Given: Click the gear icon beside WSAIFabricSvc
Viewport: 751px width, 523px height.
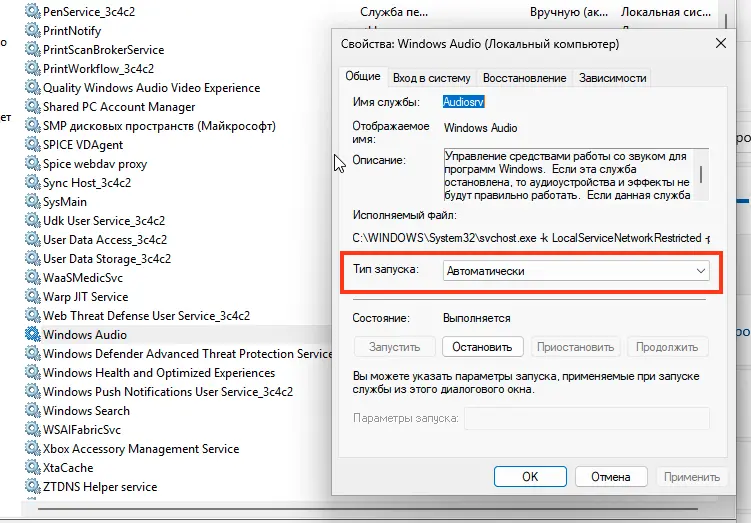Looking at the screenshot, I should [x=33, y=430].
